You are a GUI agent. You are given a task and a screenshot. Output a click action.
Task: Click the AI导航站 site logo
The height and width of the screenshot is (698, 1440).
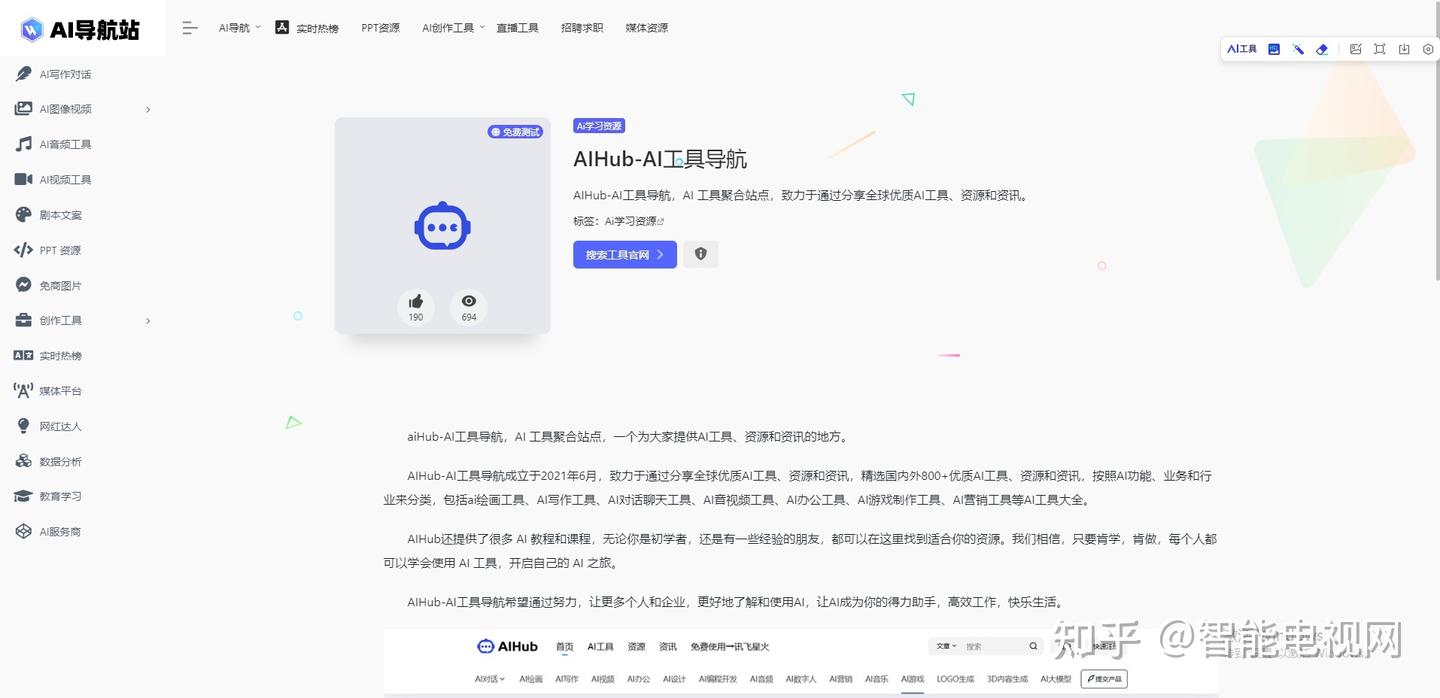pyautogui.click(x=80, y=29)
